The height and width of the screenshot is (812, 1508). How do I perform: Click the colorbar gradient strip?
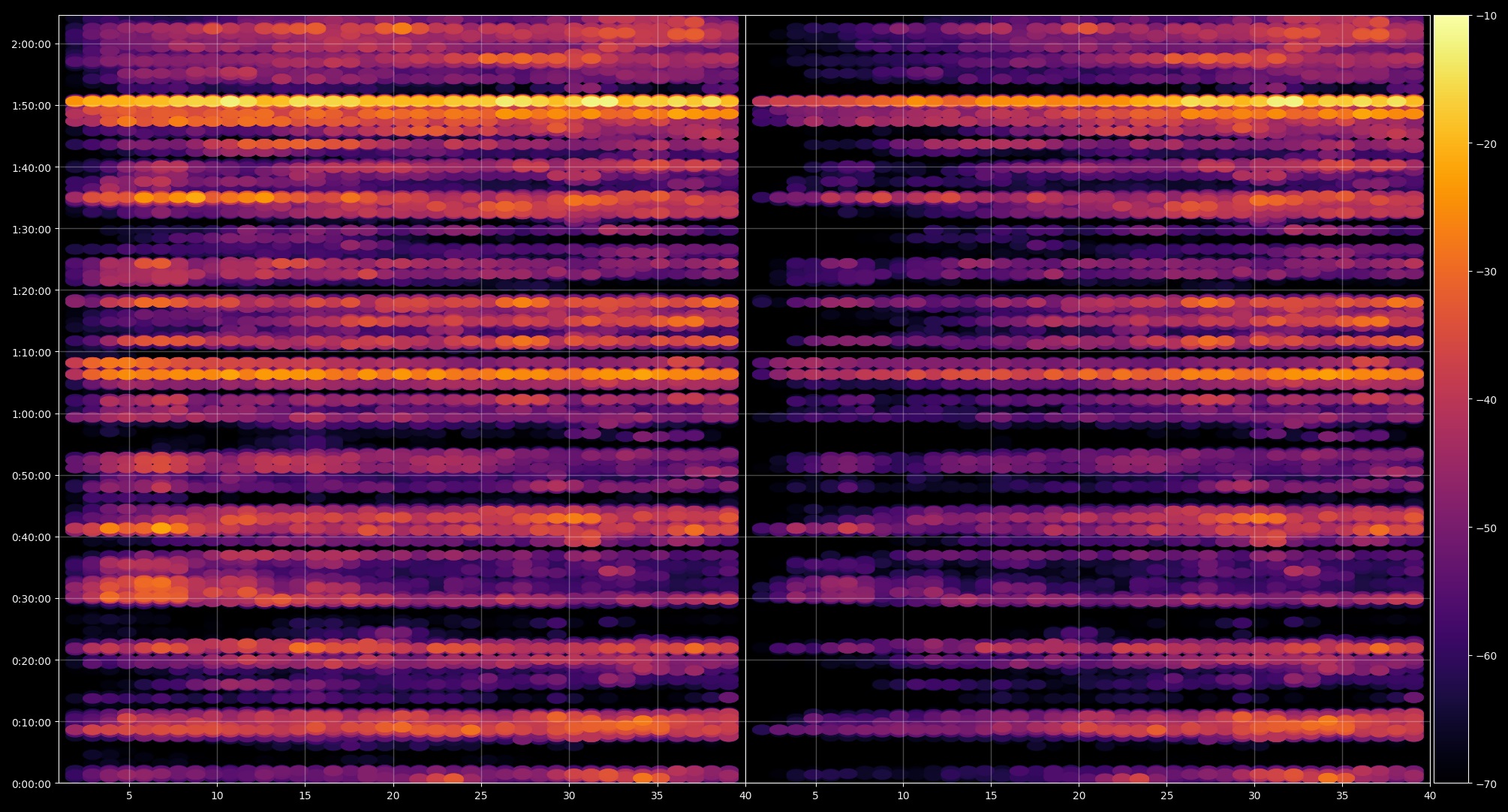(x=1450, y=399)
